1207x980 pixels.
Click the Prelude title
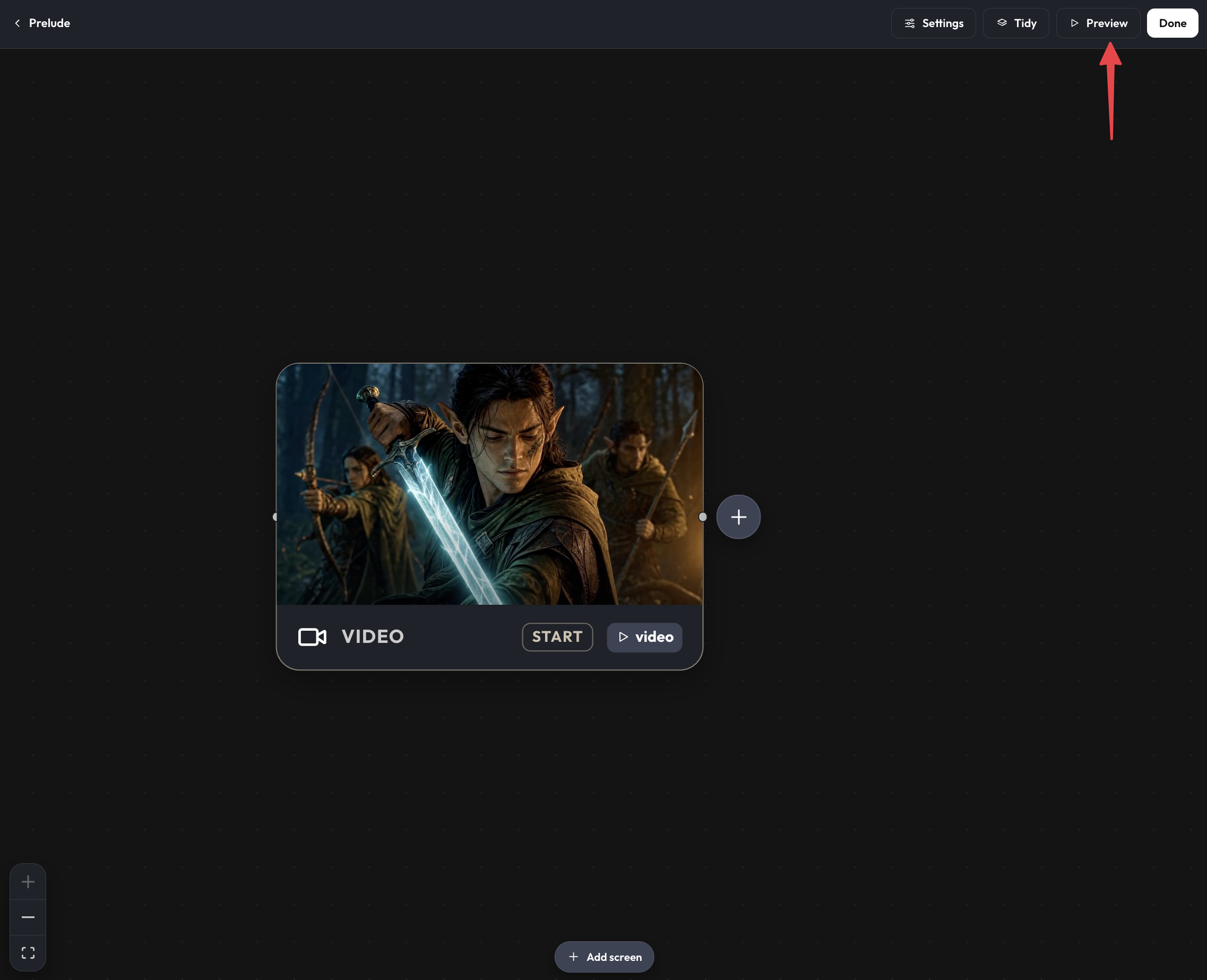50,23
